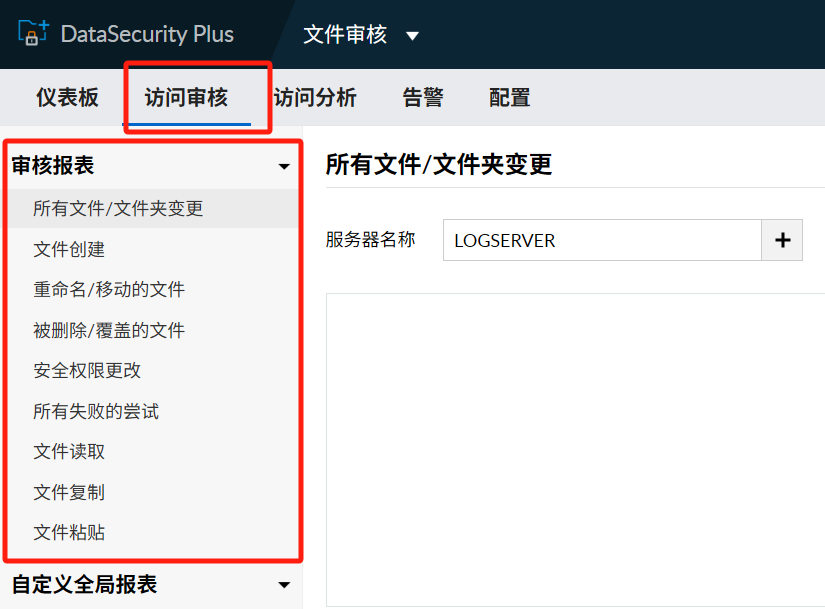This screenshot has height=609, width=825.
Task: View the 文件读取 report
Action: (x=69, y=451)
